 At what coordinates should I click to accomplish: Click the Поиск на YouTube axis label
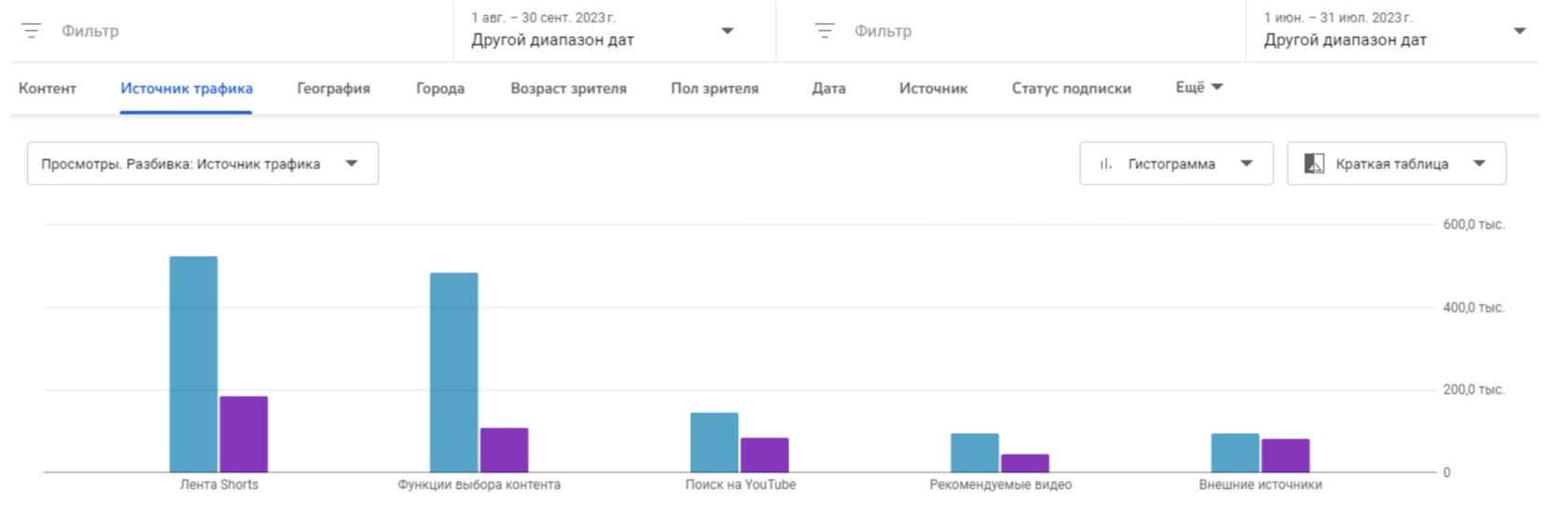pos(740,484)
